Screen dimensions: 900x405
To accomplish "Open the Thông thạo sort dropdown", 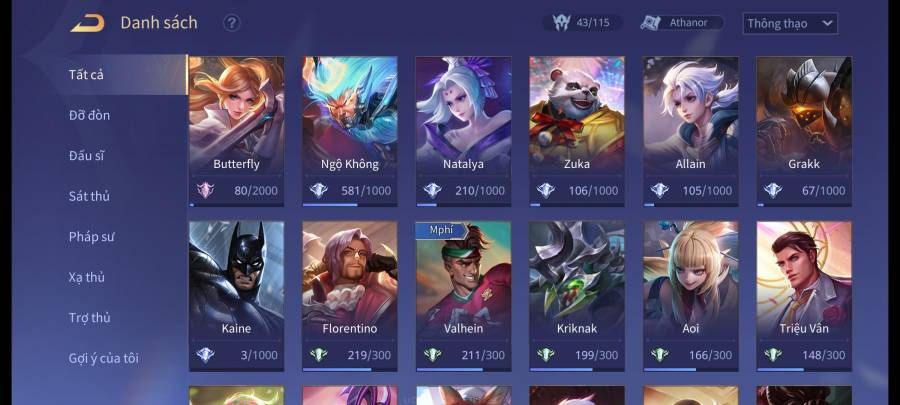I will coord(790,24).
